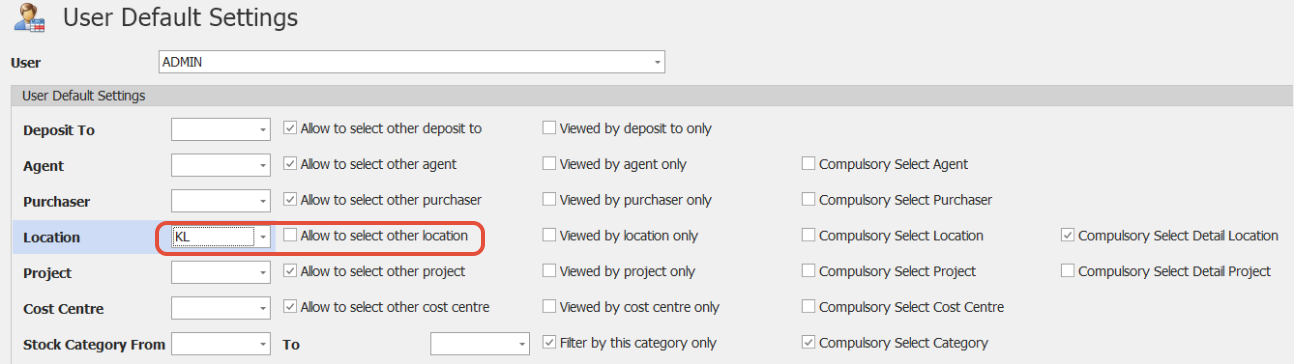
Task: Enable Compulsory Select Purchaser checkbox
Action: coord(808,200)
